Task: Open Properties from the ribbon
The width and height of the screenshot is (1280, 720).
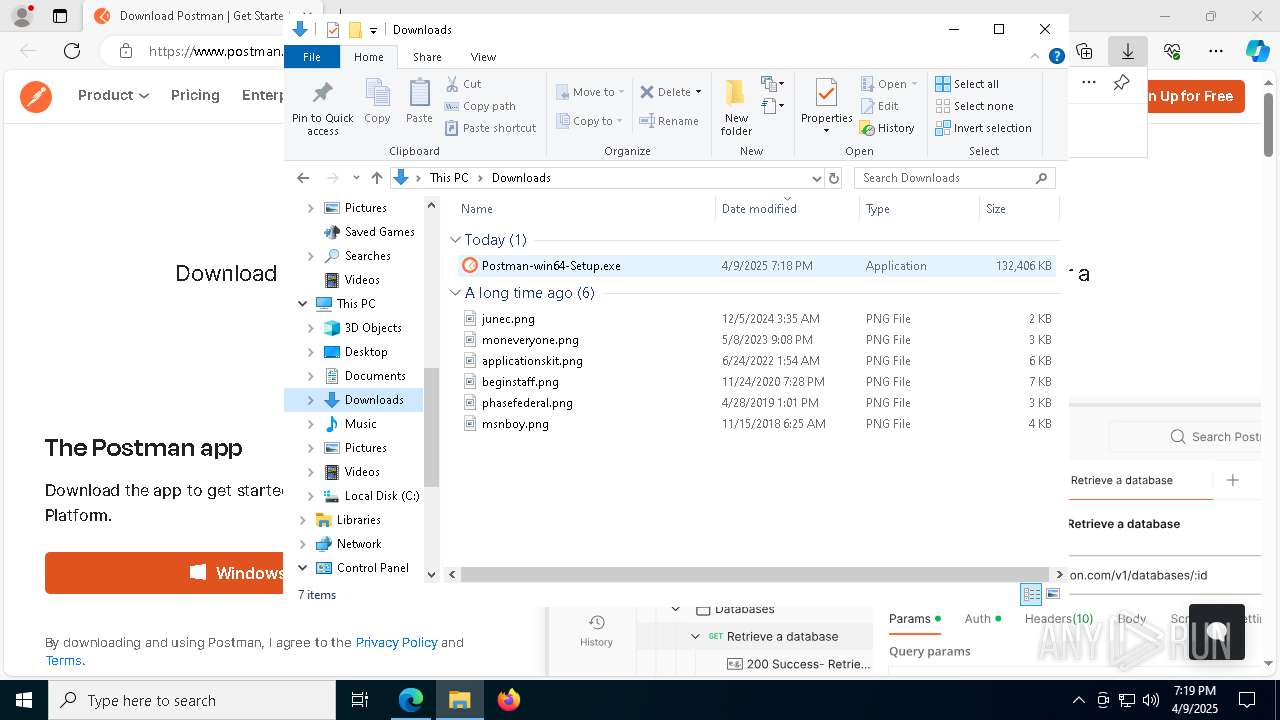Action: point(826,107)
